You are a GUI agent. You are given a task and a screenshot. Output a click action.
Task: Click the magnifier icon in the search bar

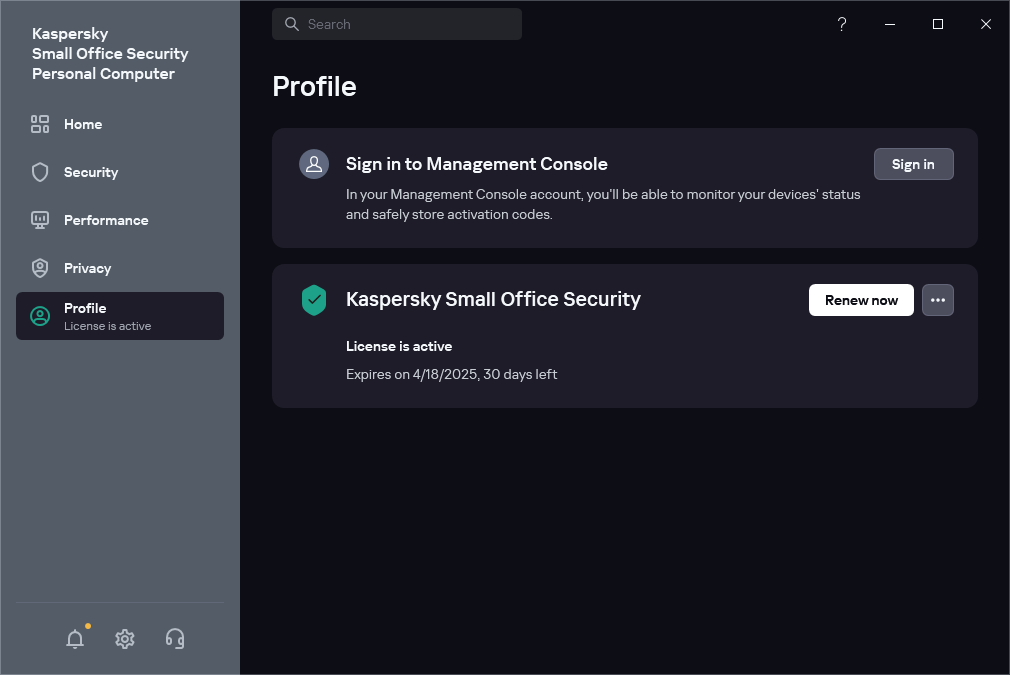point(291,23)
